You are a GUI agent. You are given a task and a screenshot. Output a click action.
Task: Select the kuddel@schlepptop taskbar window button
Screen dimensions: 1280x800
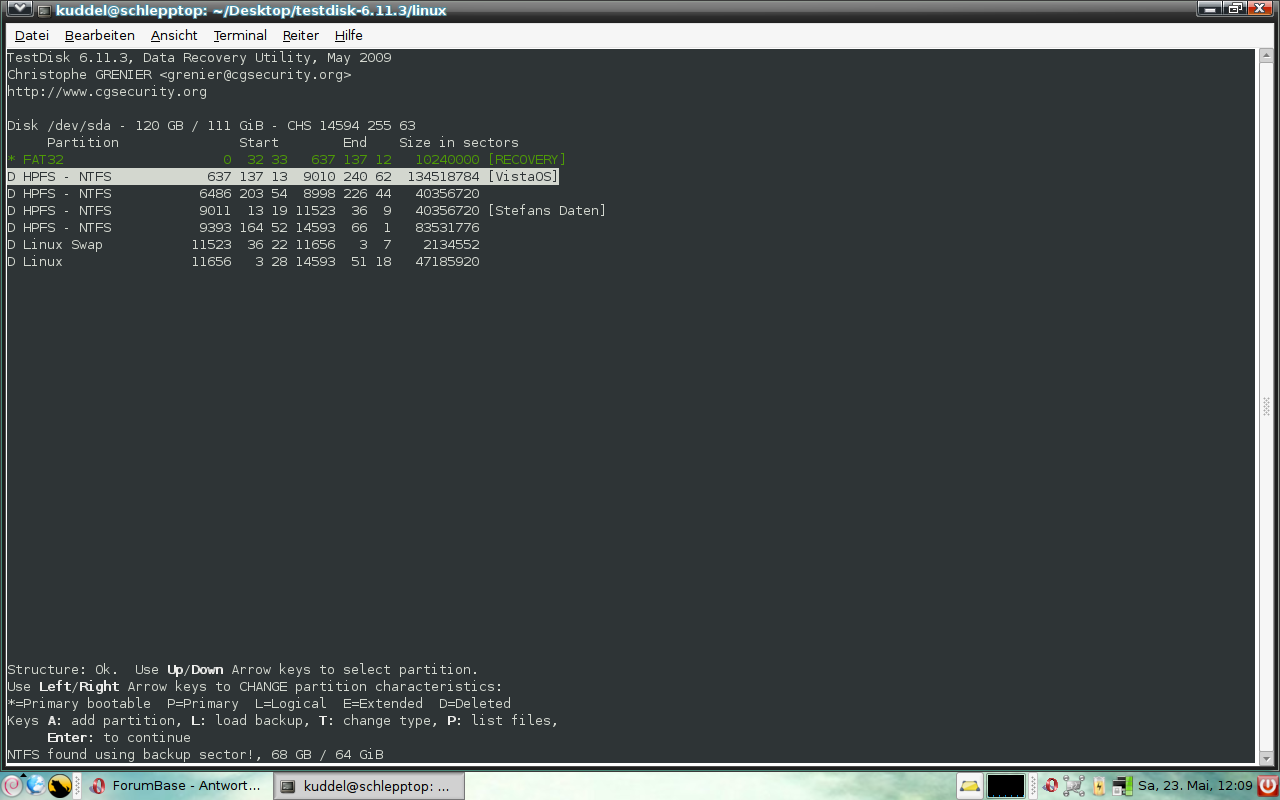(369, 786)
